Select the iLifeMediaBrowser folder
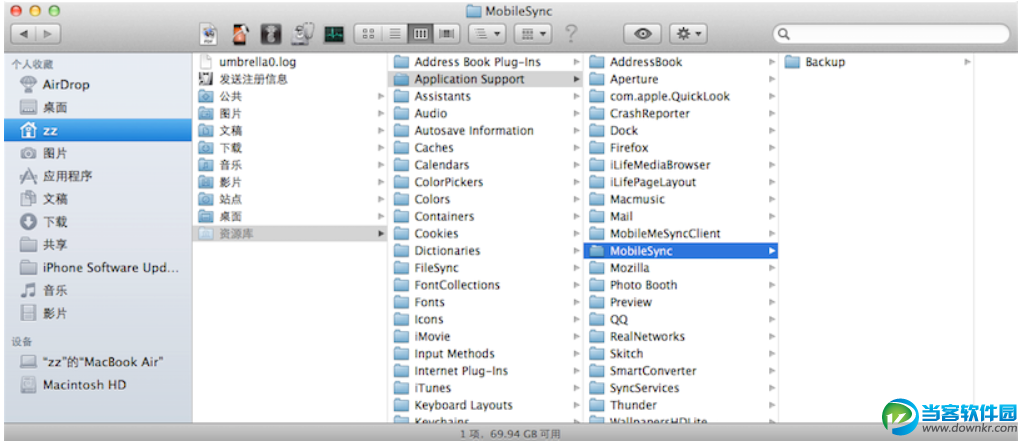This screenshot has height=442, width=1018. pos(681,165)
